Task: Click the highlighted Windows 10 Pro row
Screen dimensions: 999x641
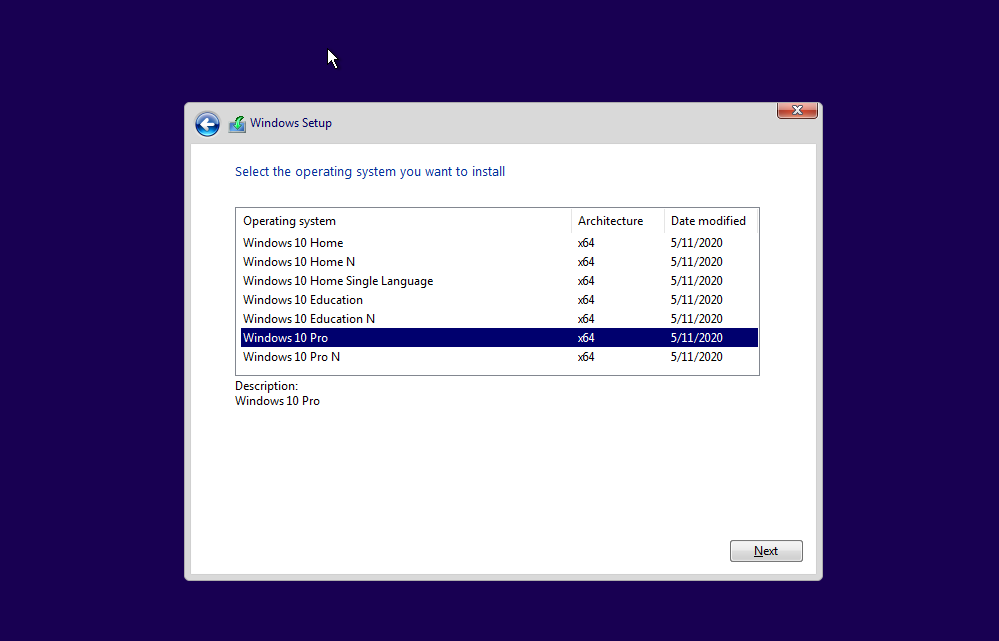Action: 286,338
